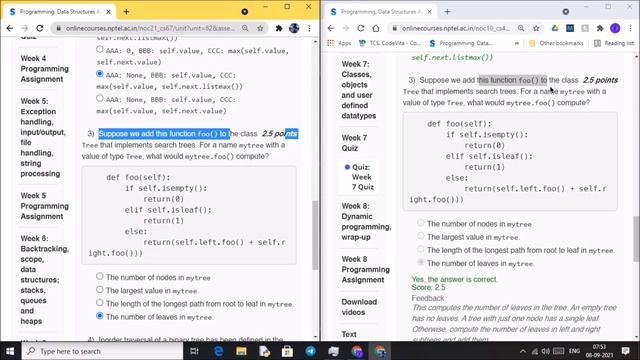Launch Microsoft Edge from taskbar
This screenshot has height=360, width=640.
(x=218, y=351)
